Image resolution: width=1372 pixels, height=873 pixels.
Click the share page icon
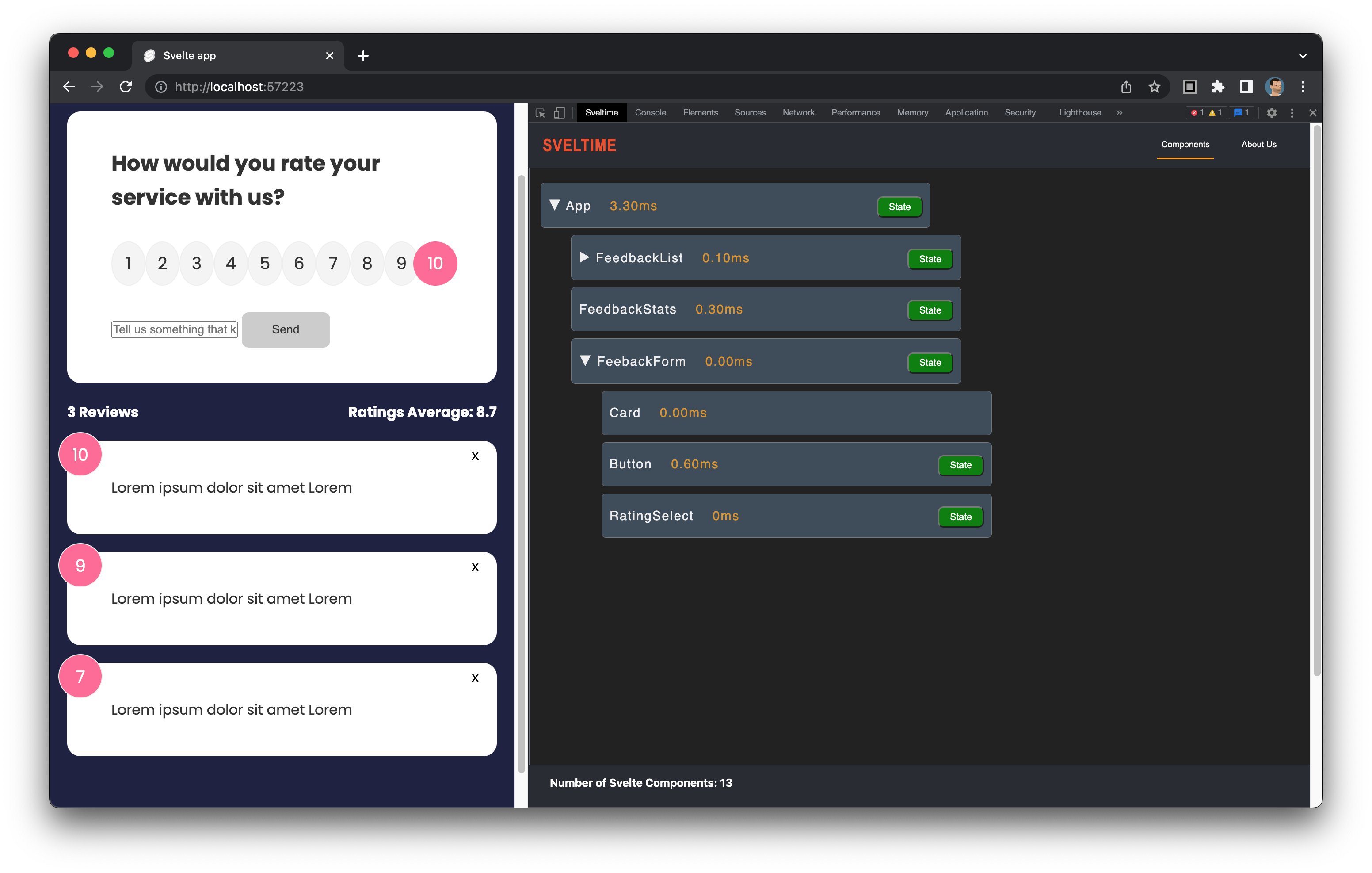pos(1126,87)
